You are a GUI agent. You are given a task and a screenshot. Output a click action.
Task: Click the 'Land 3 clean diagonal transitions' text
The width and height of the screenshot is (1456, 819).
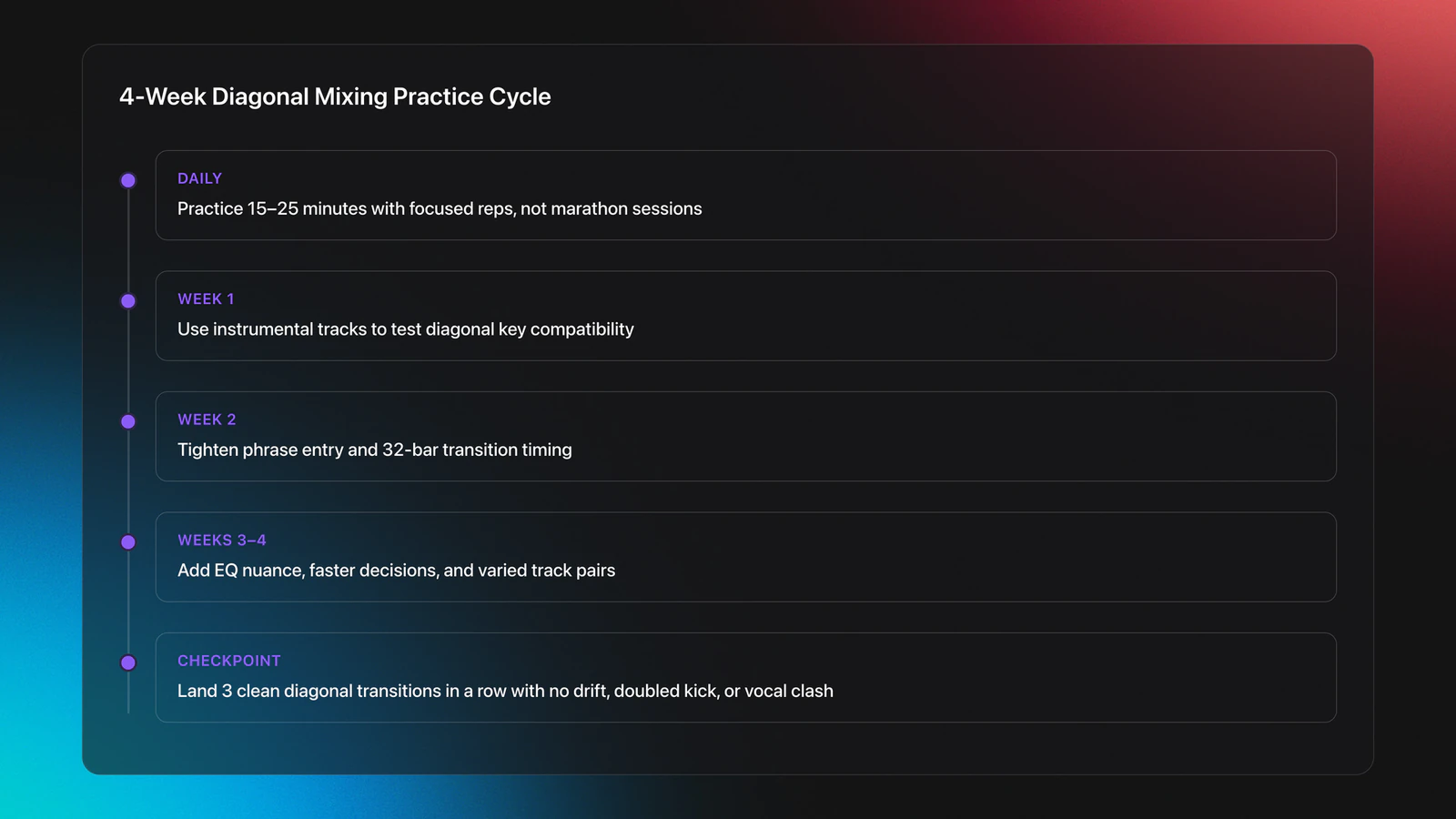pyautogui.click(x=308, y=691)
